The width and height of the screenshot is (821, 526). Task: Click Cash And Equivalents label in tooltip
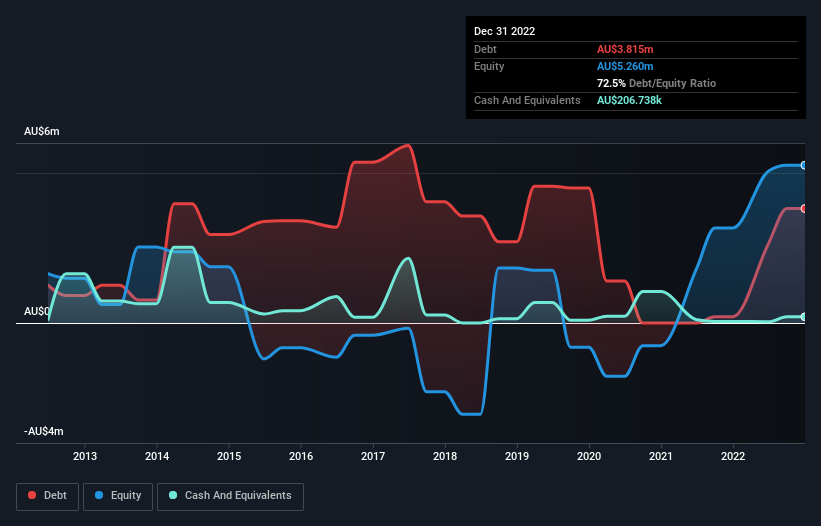[x=527, y=100]
